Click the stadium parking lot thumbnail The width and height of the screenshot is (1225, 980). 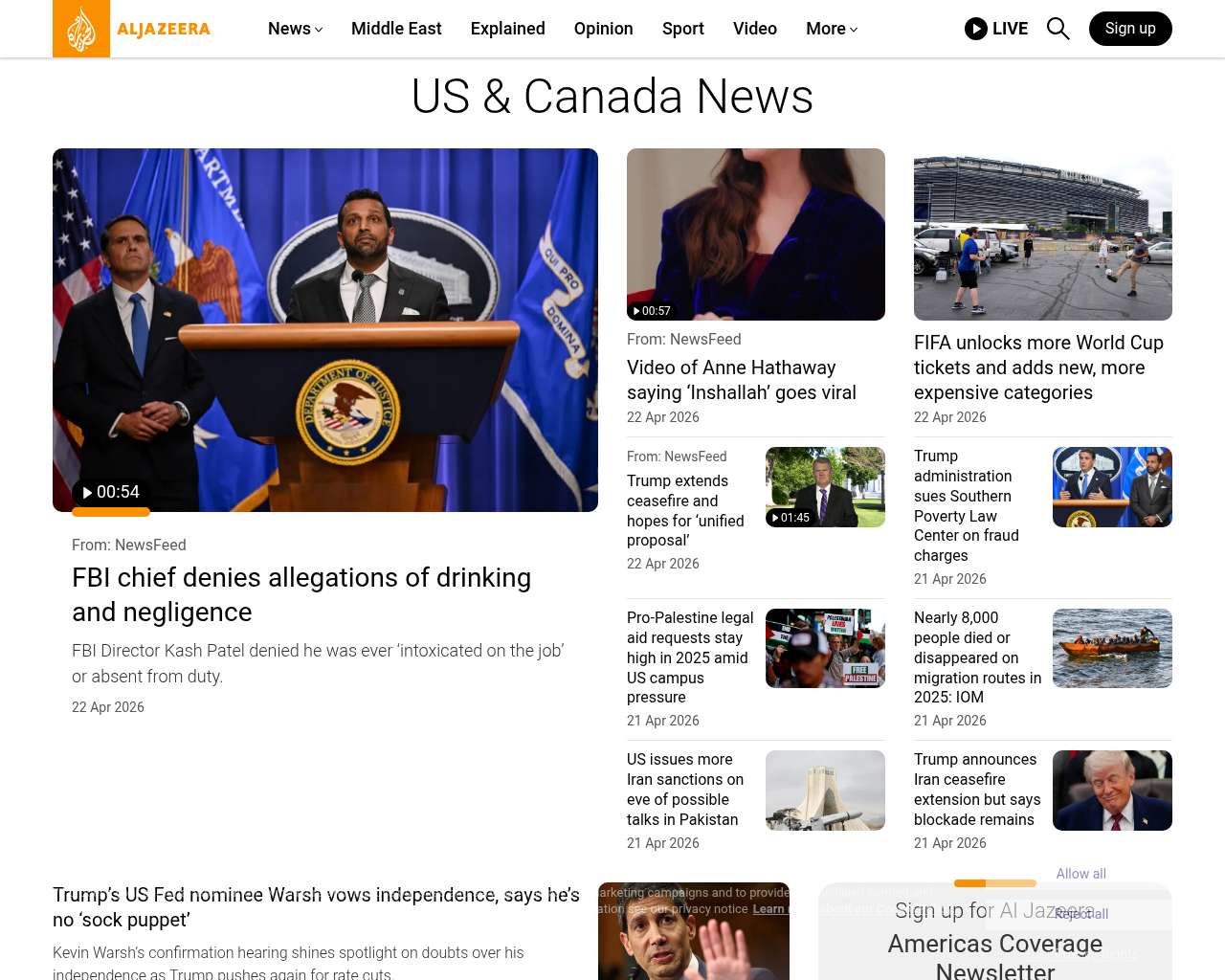coord(1043,234)
